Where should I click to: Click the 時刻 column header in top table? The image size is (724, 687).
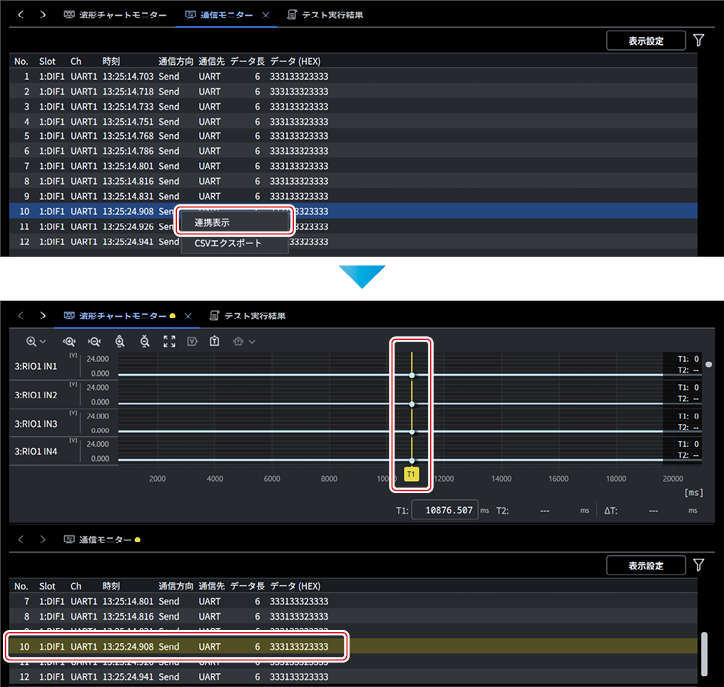(x=111, y=61)
